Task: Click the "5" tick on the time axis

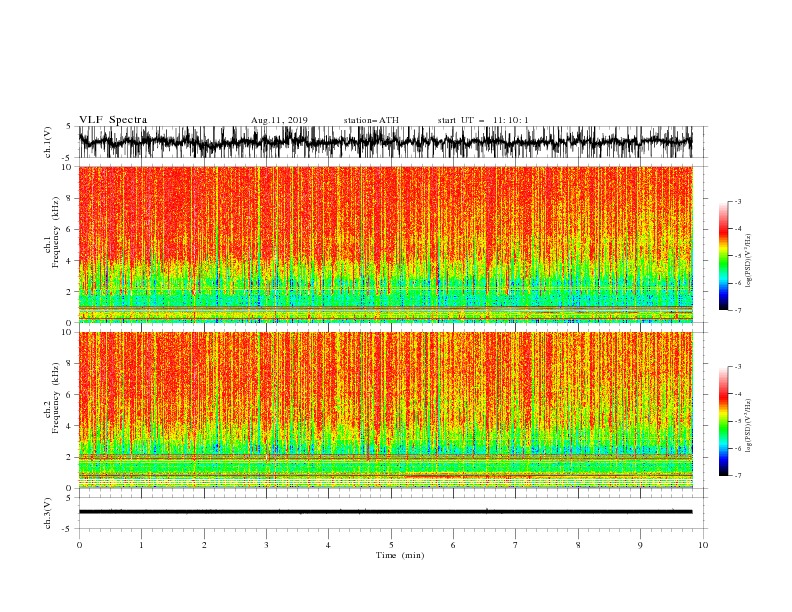Action: tap(391, 545)
